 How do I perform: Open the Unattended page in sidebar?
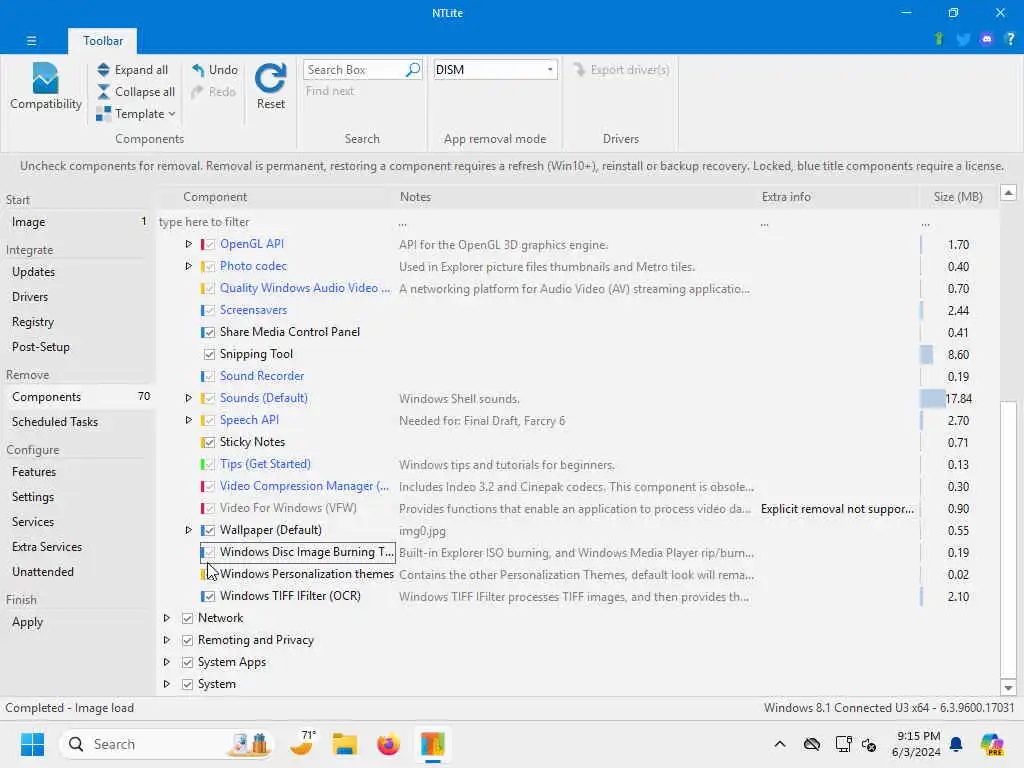42,571
